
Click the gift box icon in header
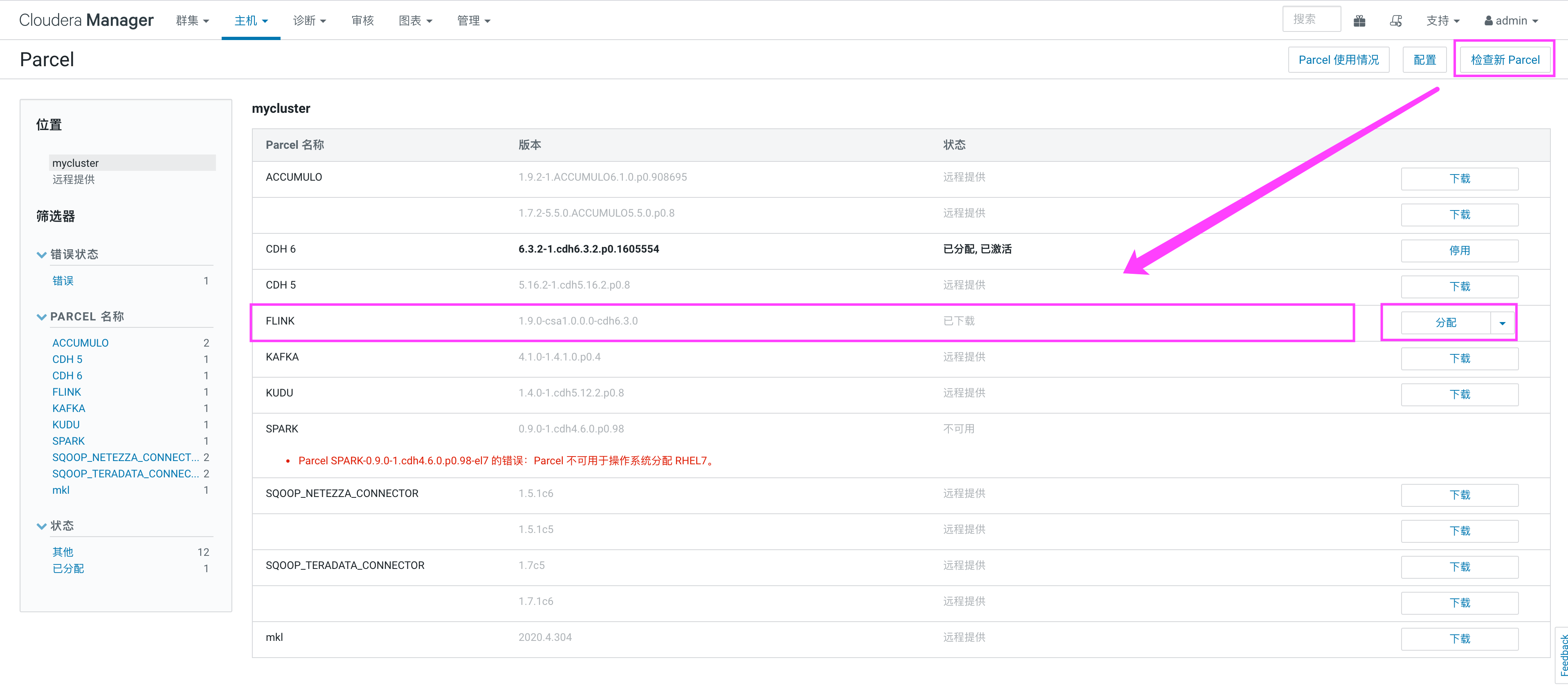pos(1359,21)
